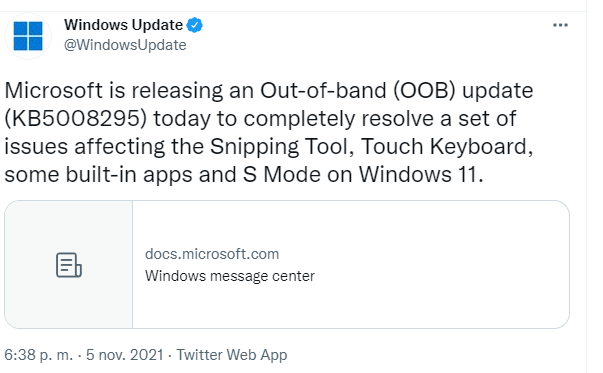Click the document icon in link card
This screenshot has width=603, height=373.
(69, 265)
